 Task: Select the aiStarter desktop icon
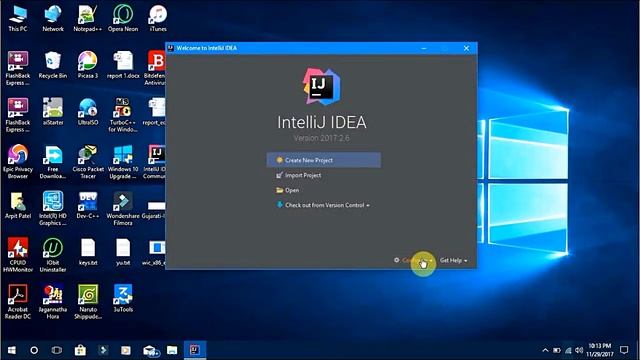[53, 112]
